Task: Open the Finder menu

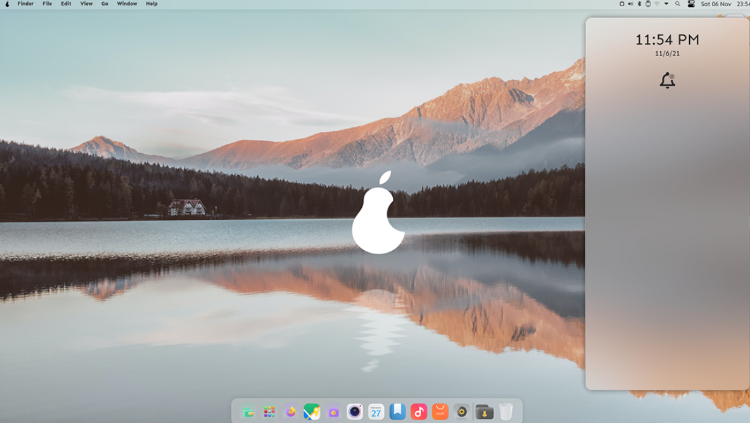Action: point(26,4)
